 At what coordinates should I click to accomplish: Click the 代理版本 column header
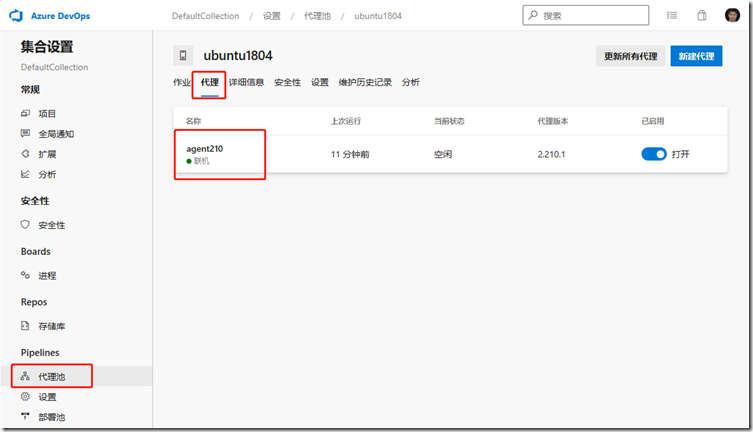coord(553,121)
